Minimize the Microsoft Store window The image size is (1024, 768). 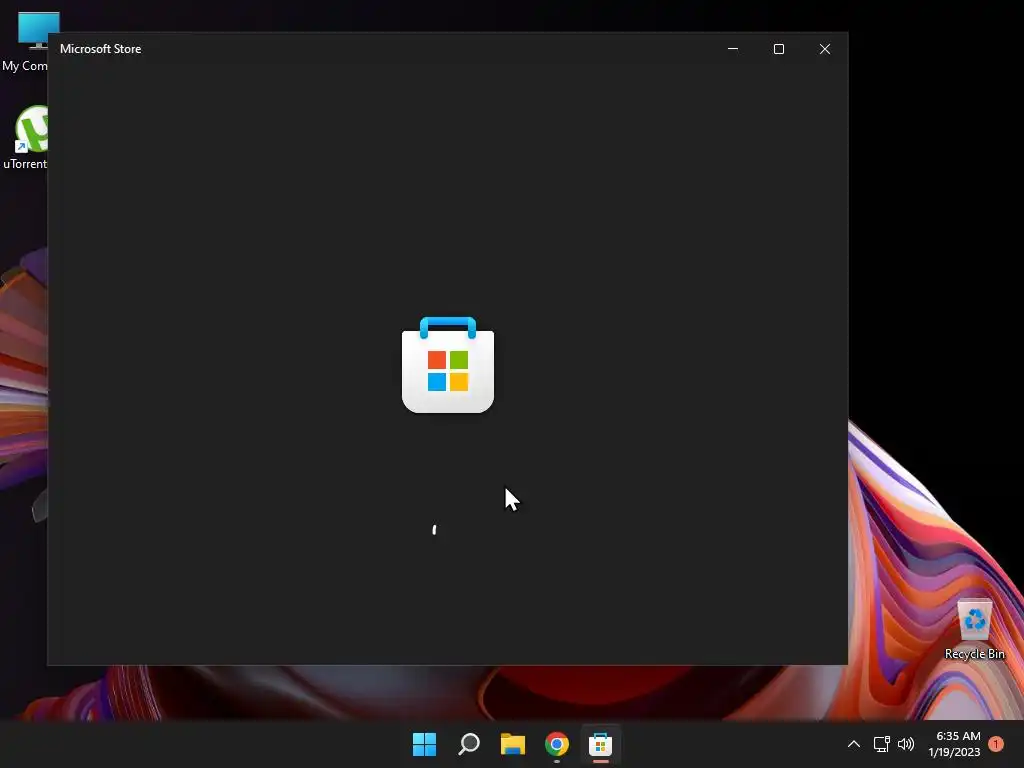coord(733,49)
